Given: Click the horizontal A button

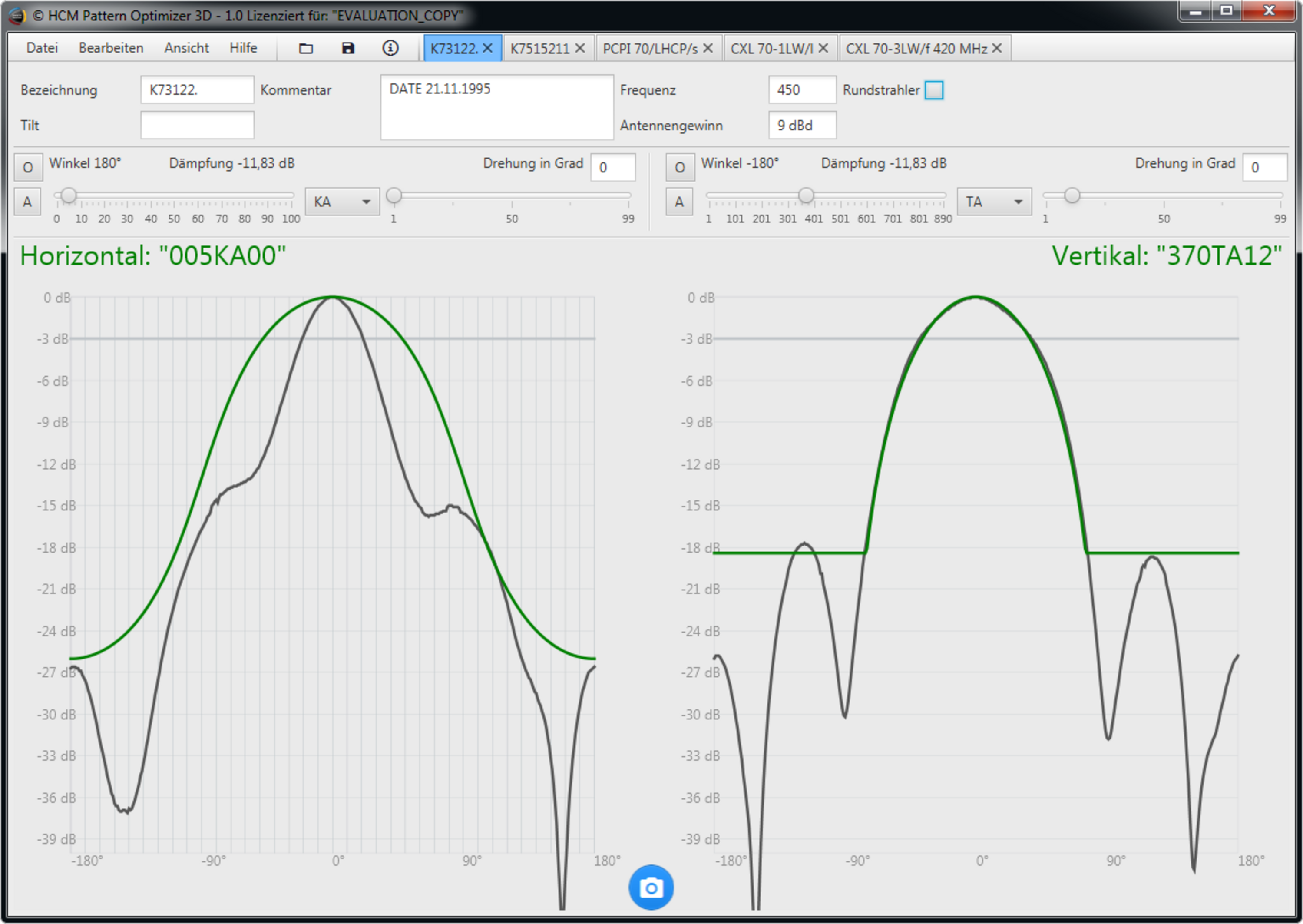Looking at the screenshot, I should tap(27, 202).
